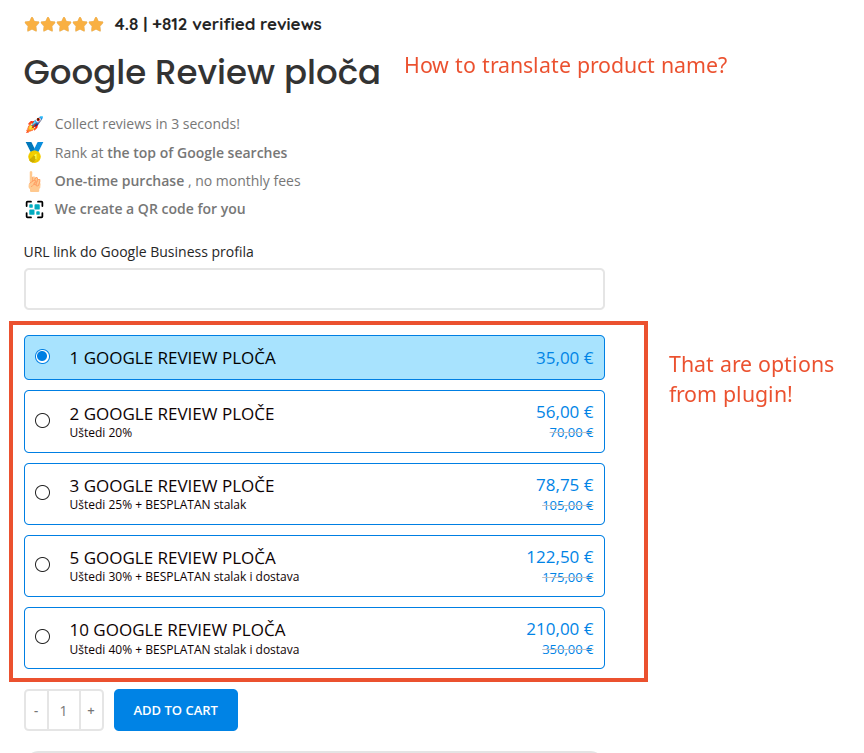
Task: Click the Collect reviews in 3 seconds text
Action: pos(148,124)
